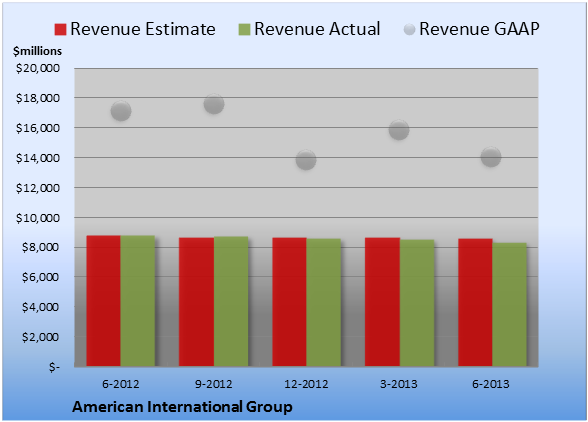The width and height of the screenshot is (588, 422).
Task: Select the 'Revenue Actual' legend label
Action: (x=317, y=29)
